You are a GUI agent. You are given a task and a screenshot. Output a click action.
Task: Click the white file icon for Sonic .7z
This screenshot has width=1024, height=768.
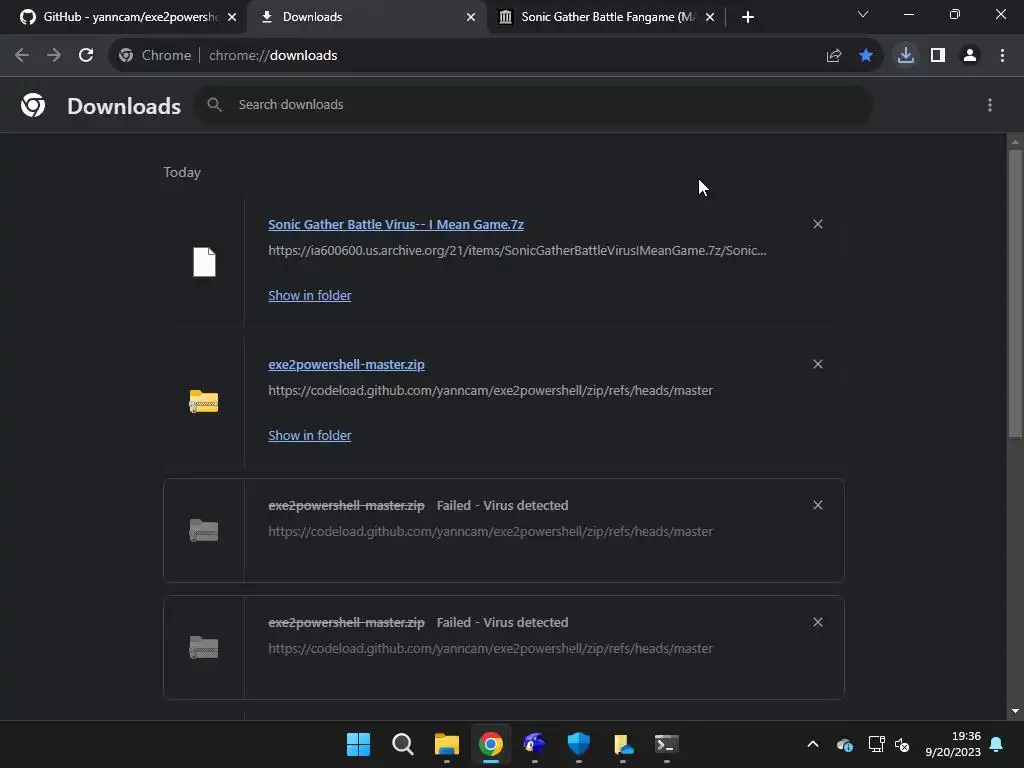[x=204, y=262]
